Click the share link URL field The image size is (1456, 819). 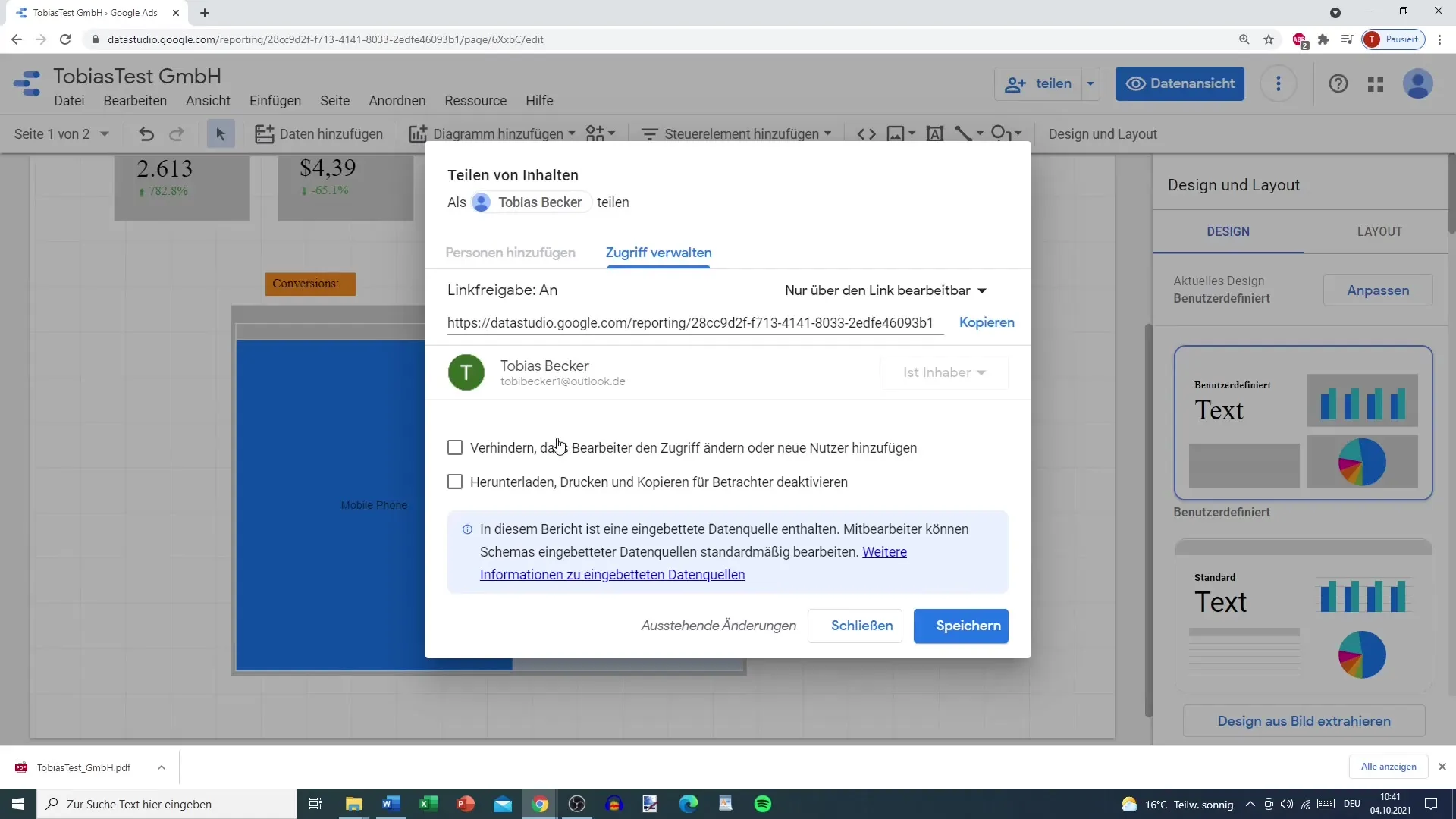pos(695,323)
